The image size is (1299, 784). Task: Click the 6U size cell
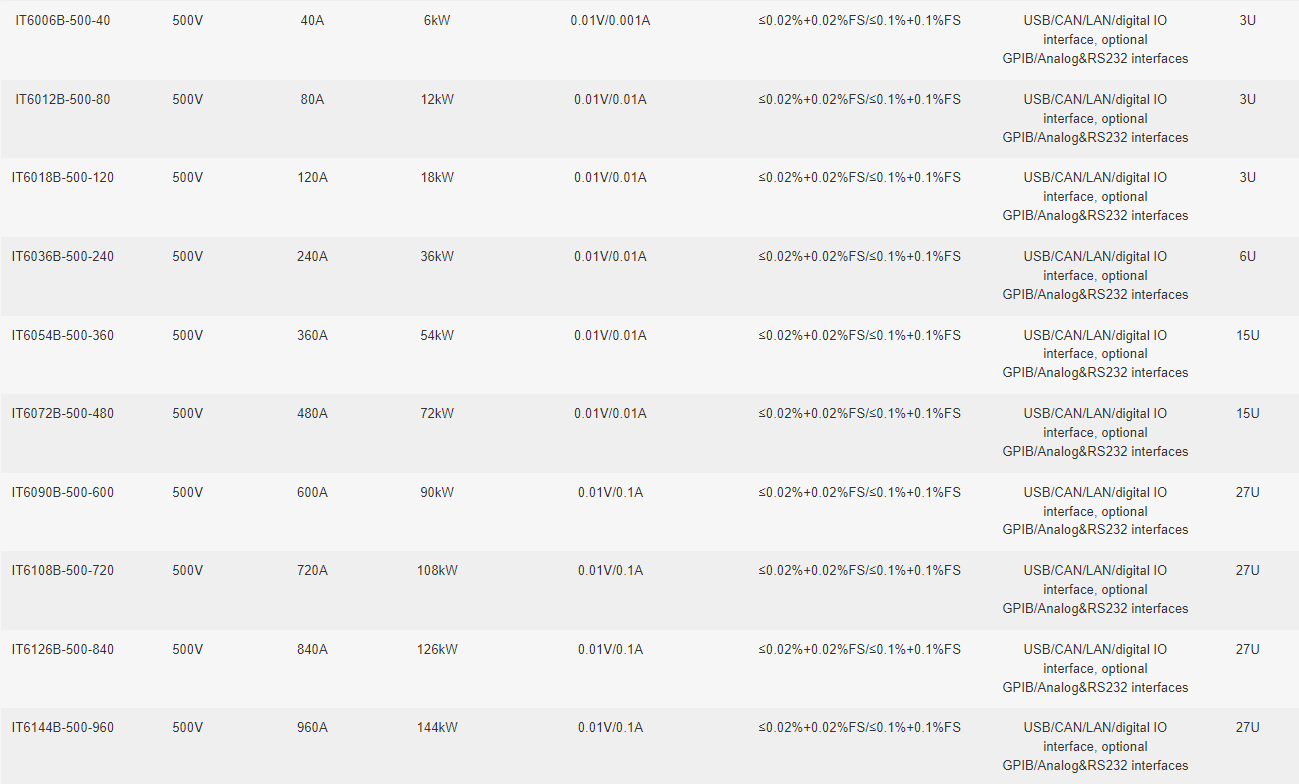[x=1247, y=256]
